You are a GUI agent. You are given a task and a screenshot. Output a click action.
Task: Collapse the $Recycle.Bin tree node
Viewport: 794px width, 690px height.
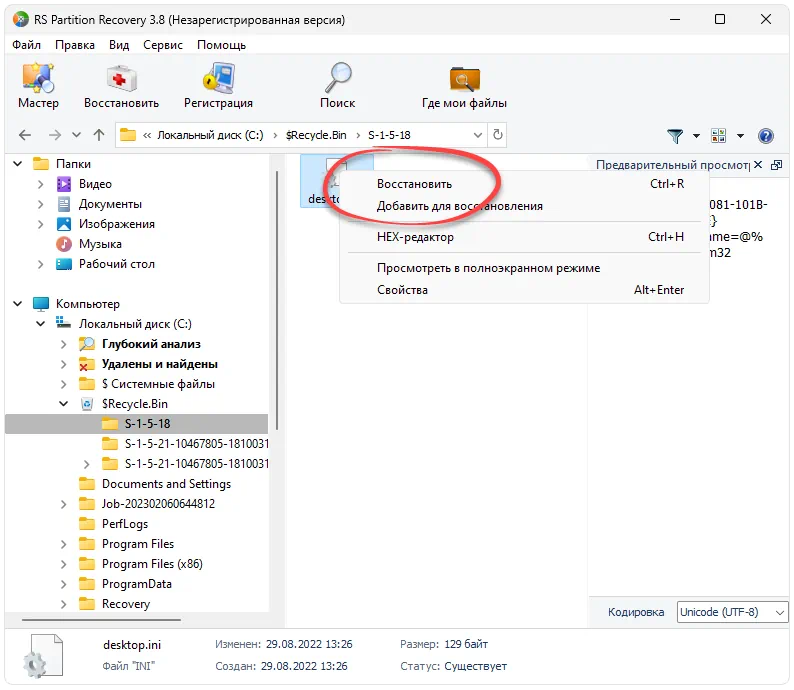(x=64, y=404)
